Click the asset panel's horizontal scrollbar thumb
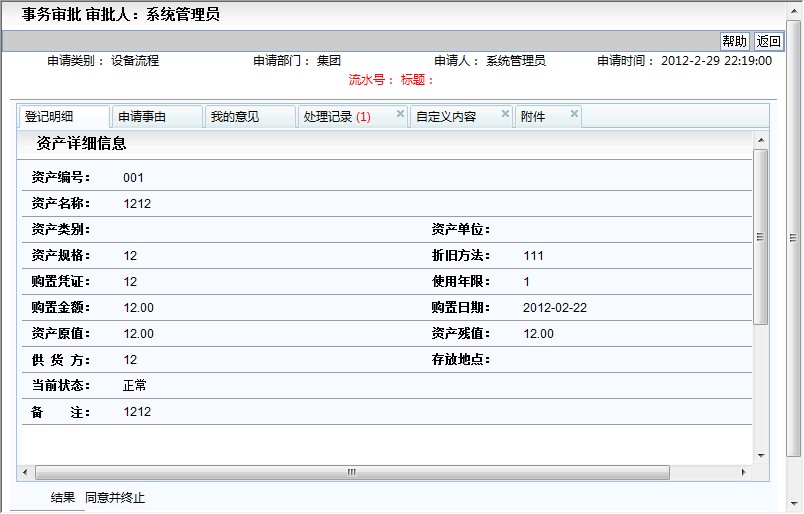The width and height of the screenshot is (804, 514). pyautogui.click(x=352, y=472)
